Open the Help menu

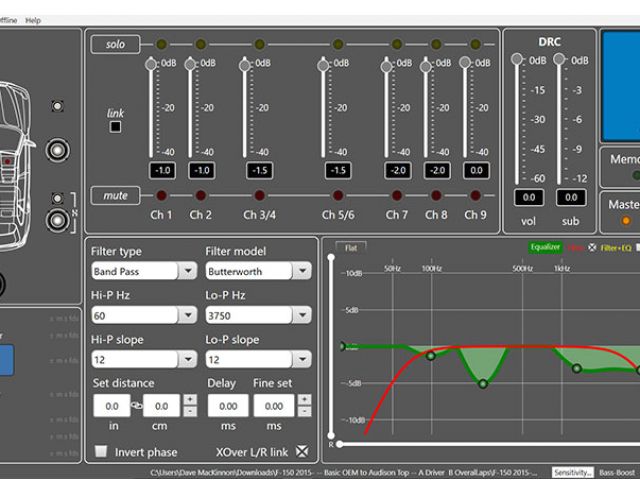click(33, 20)
